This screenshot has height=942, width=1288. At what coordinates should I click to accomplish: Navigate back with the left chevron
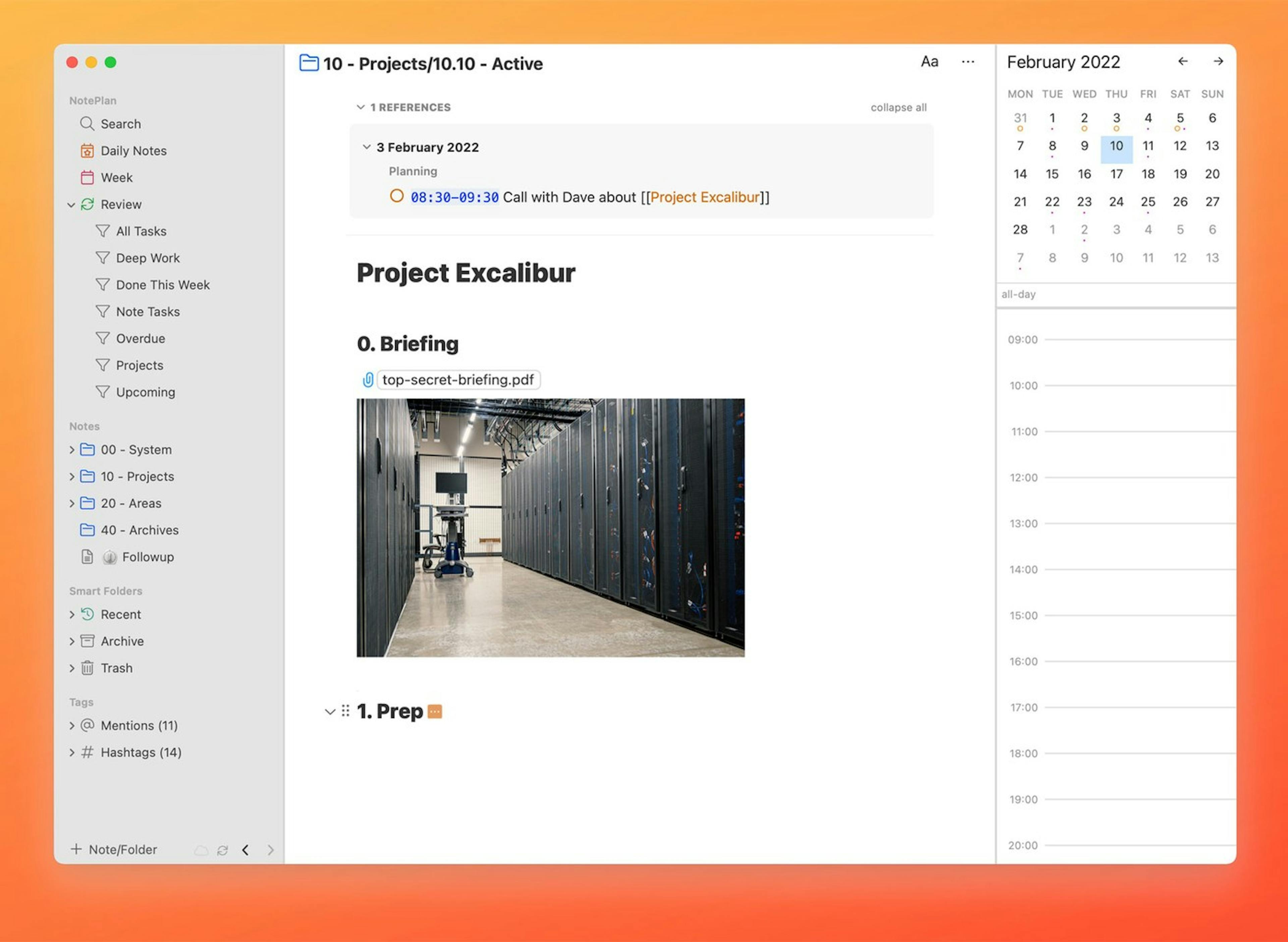point(245,850)
